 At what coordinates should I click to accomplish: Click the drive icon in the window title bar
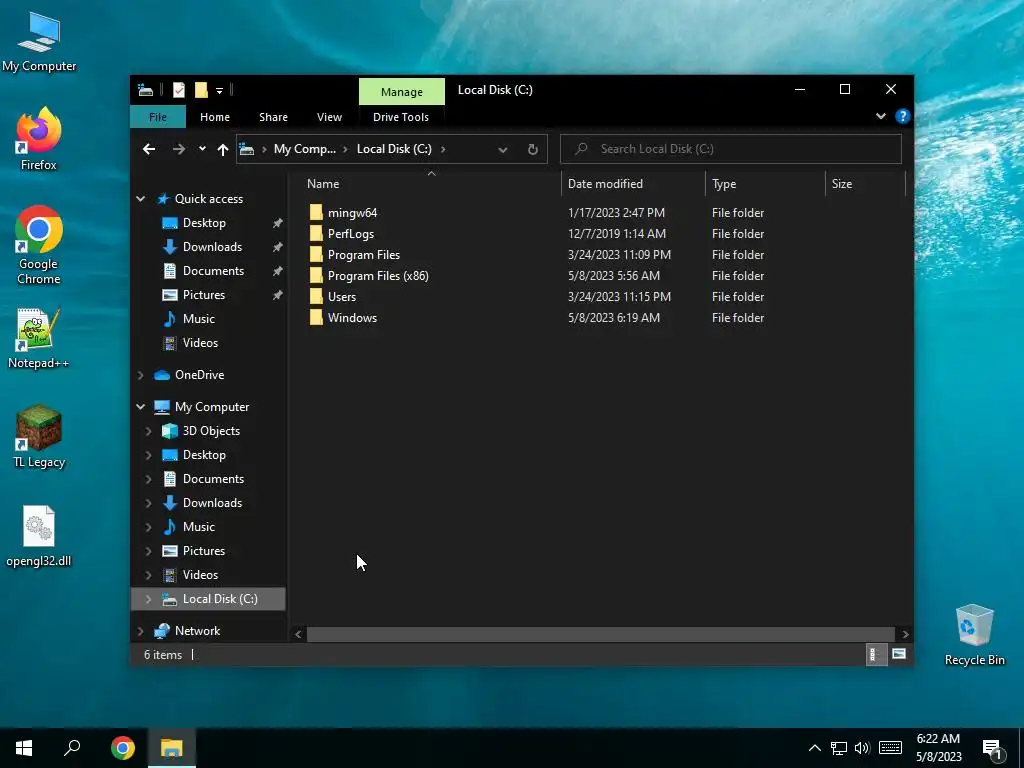[146, 90]
